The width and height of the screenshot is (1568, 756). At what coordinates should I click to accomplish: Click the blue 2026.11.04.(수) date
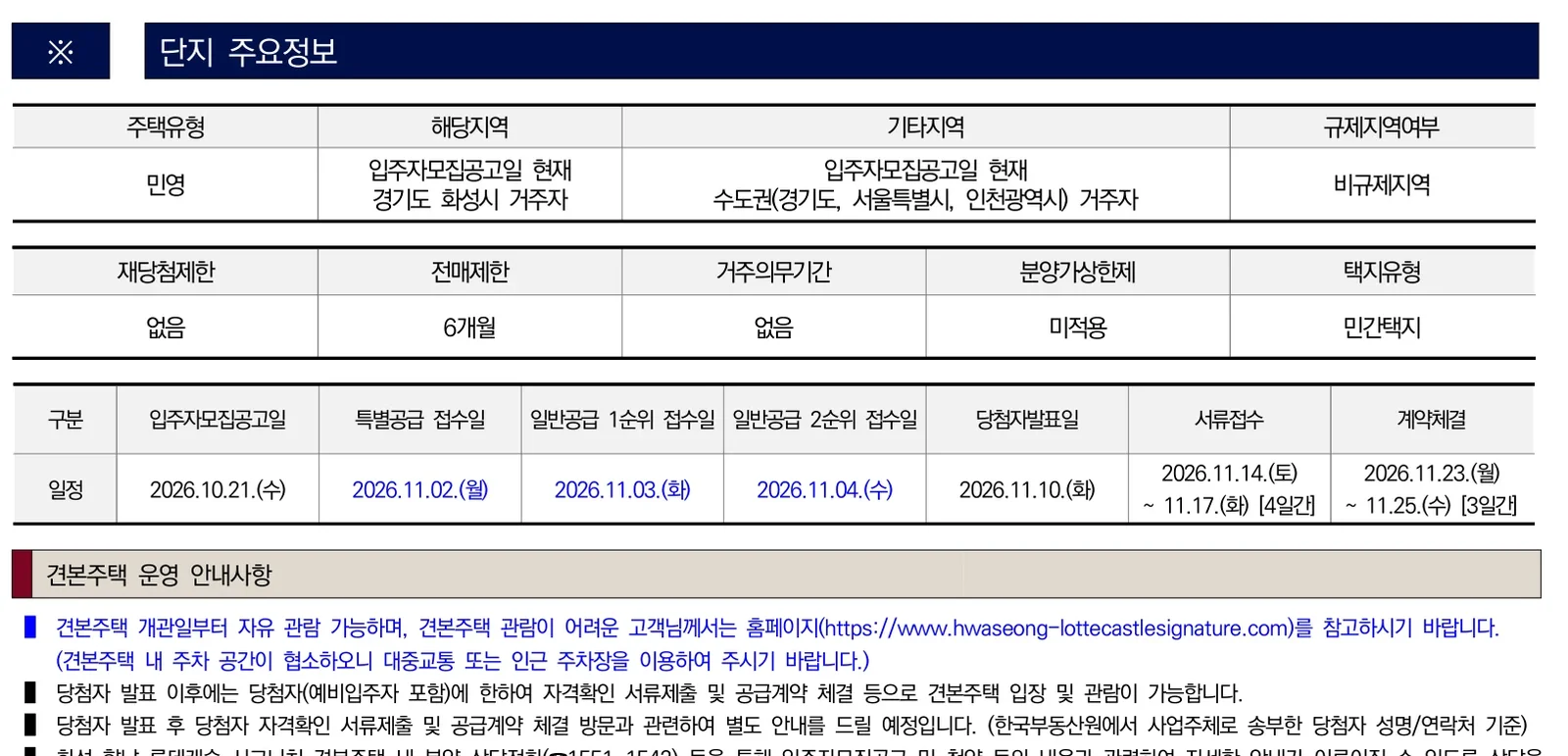825,489
